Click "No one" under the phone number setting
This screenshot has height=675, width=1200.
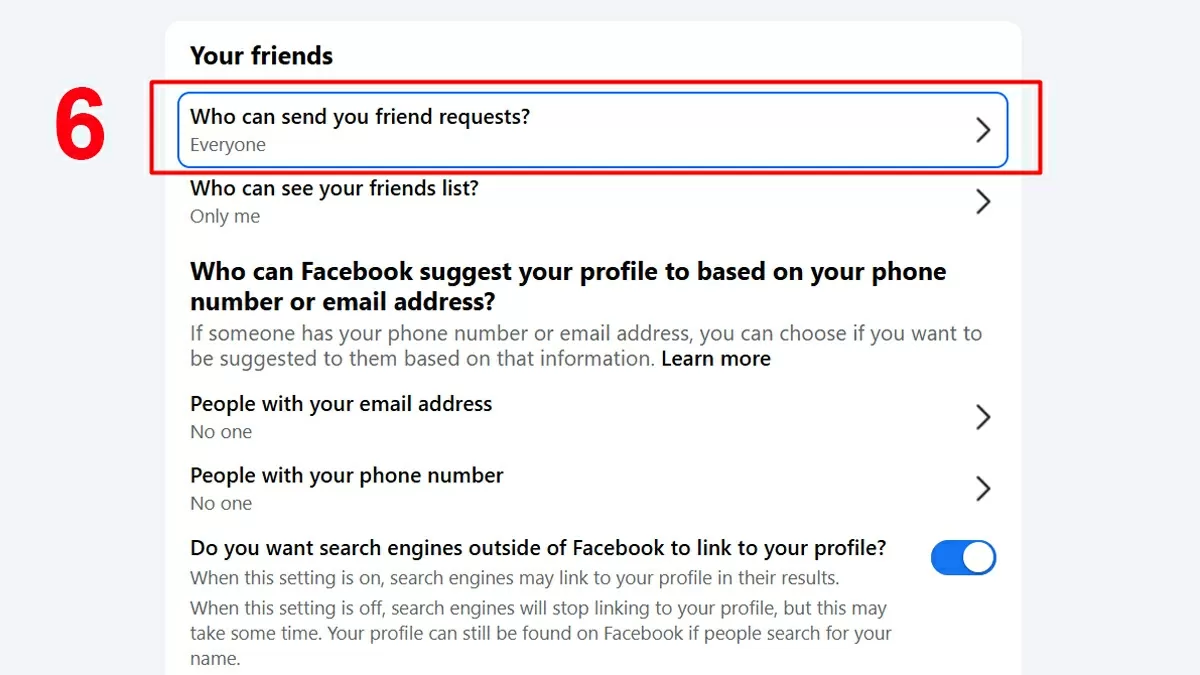(221, 504)
